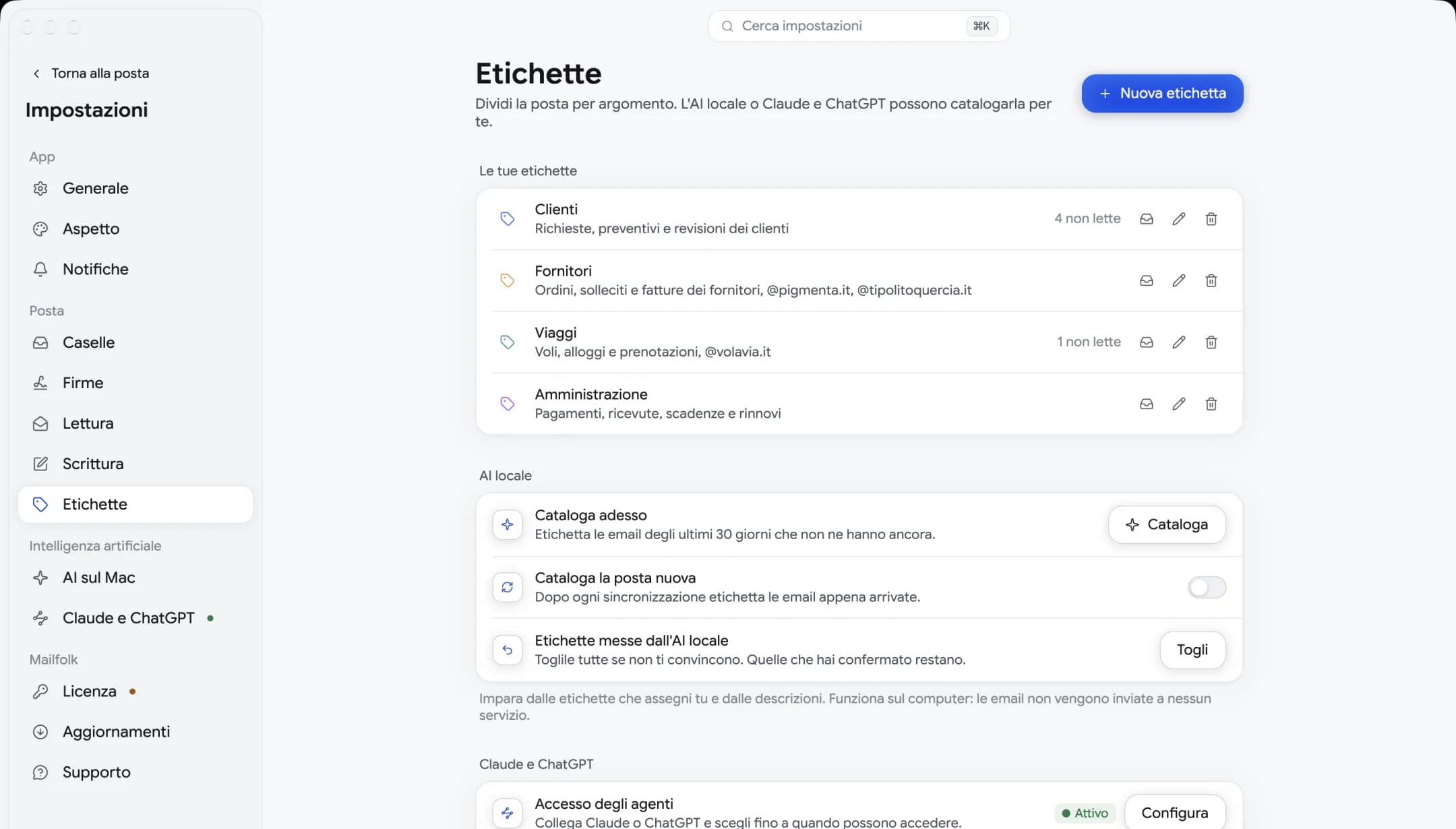The width and height of the screenshot is (1456, 829).
Task: Focus the Cerca impostazioni search field
Action: [x=859, y=26]
